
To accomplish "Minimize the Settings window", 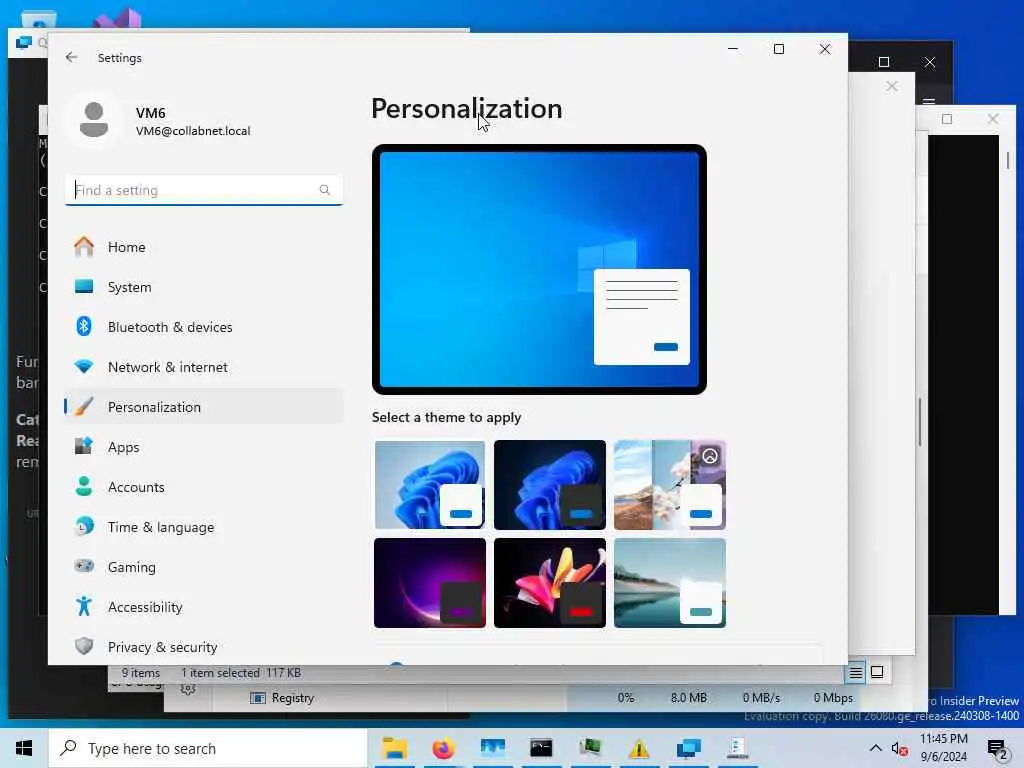I will coord(733,49).
